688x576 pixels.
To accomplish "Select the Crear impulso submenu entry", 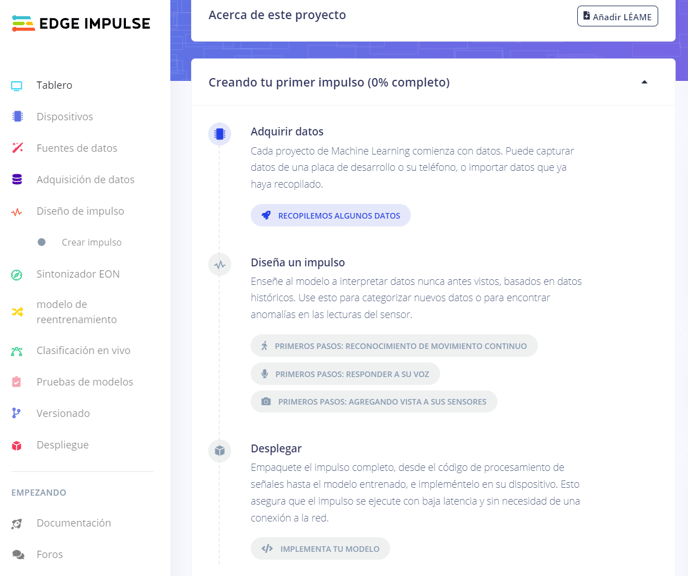I will pos(91,242).
